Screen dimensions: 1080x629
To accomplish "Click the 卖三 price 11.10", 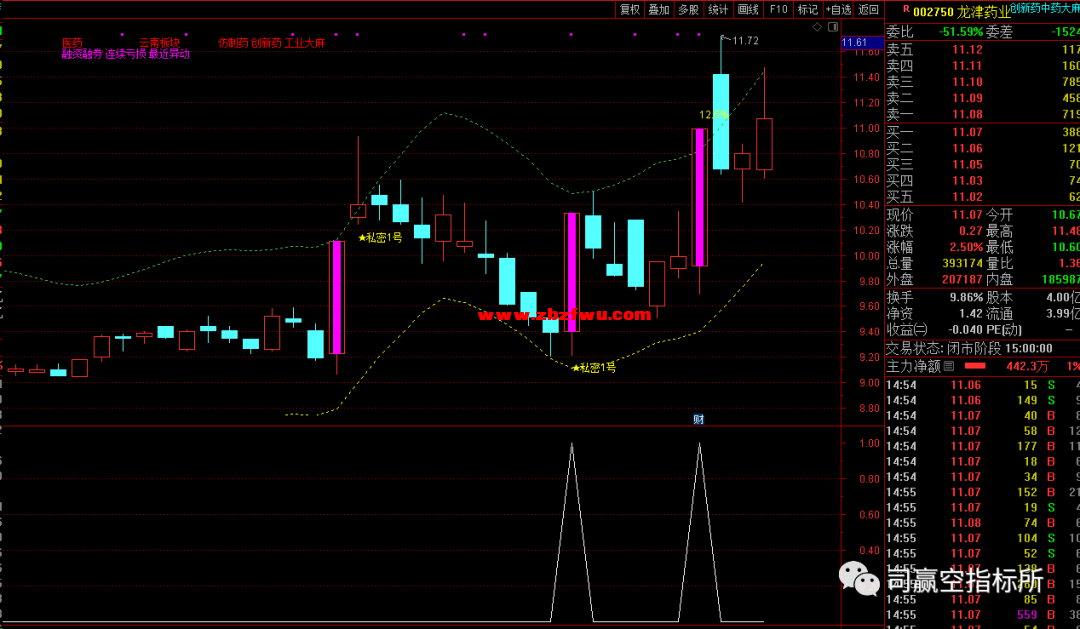I will 967,82.
